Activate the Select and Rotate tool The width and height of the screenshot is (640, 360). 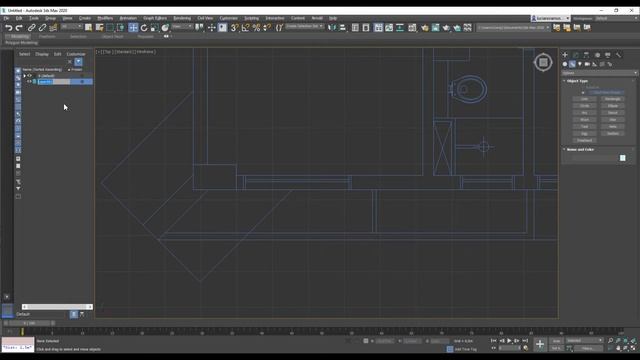tap(144, 28)
